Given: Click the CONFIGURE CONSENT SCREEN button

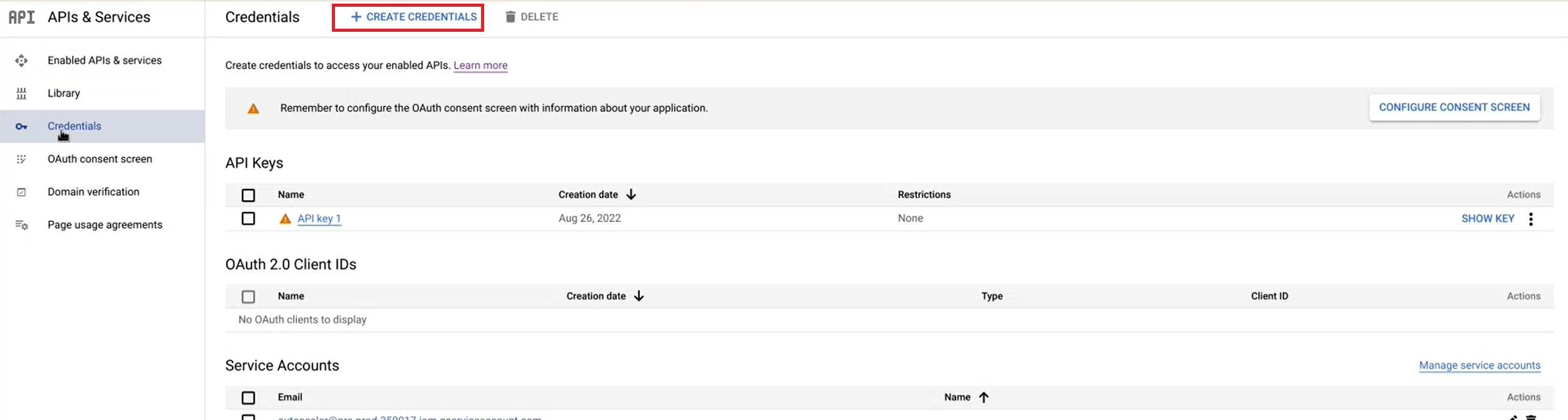Looking at the screenshot, I should point(1454,108).
